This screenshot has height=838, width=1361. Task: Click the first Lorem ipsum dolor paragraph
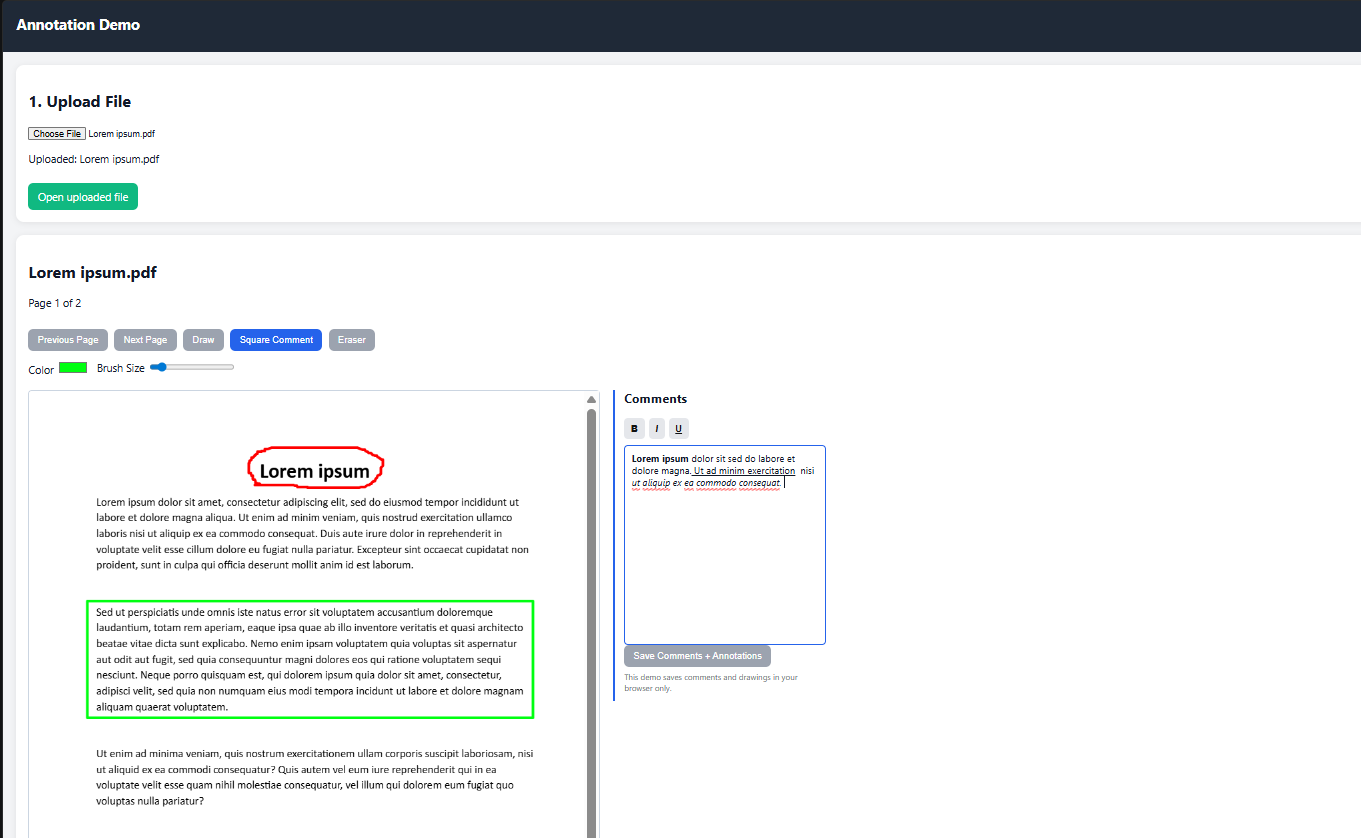click(313, 533)
